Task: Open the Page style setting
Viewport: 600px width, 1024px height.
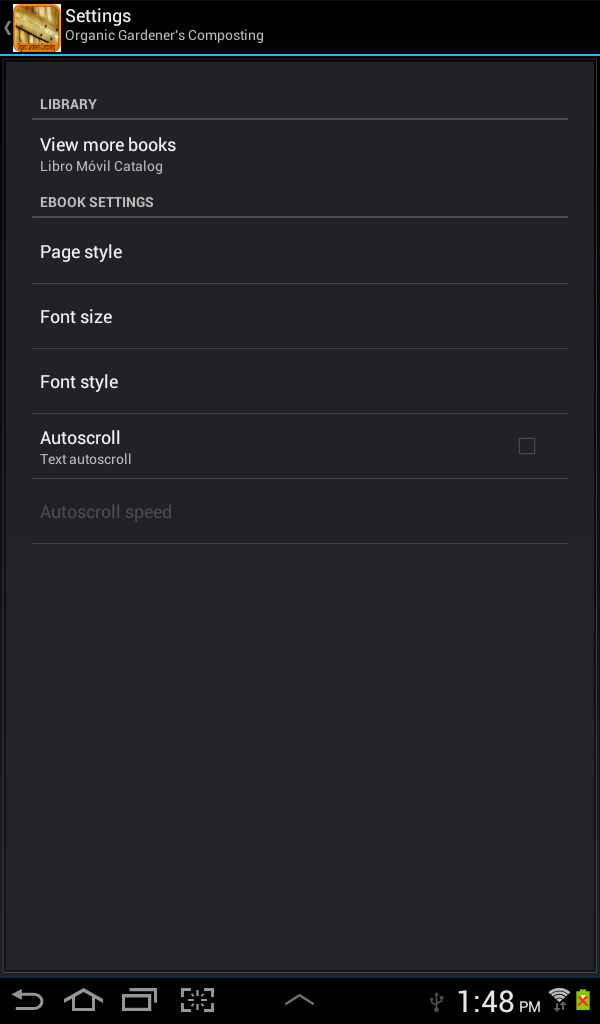Action: click(81, 252)
